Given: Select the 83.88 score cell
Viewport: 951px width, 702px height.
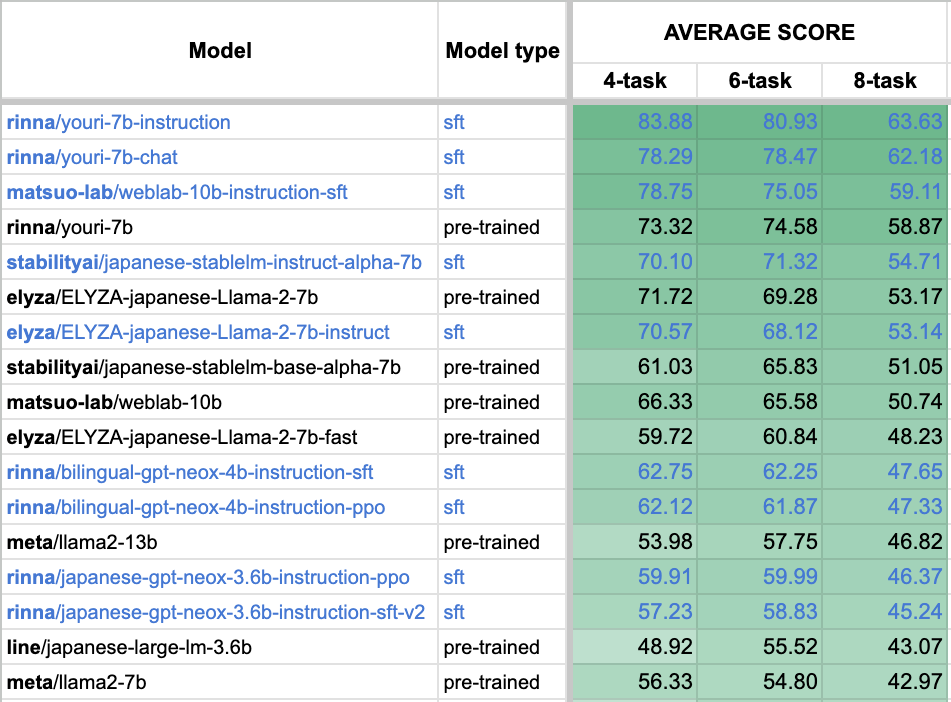Looking at the screenshot, I should [x=665, y=122].
